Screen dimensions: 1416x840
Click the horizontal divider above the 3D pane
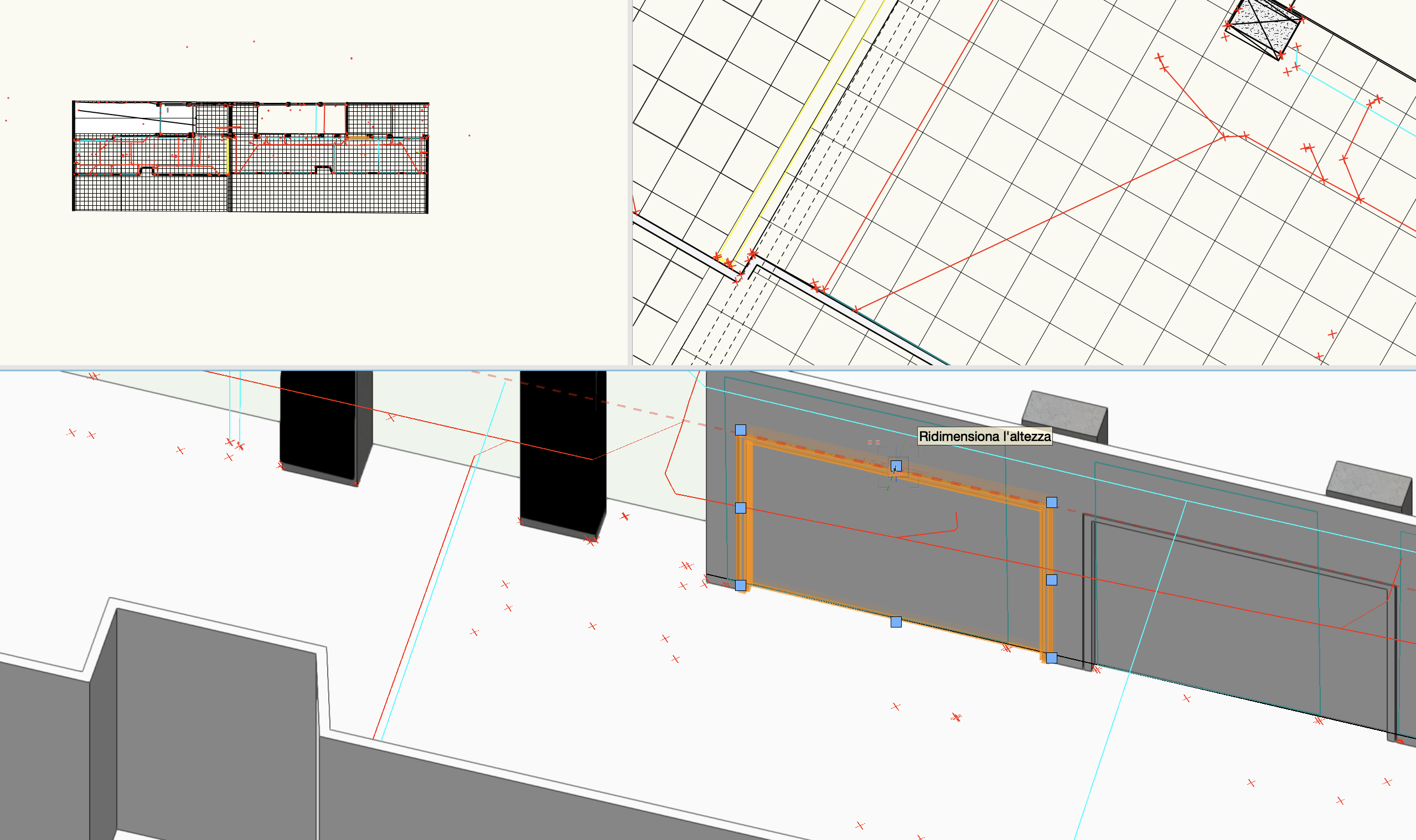point(707,368)
